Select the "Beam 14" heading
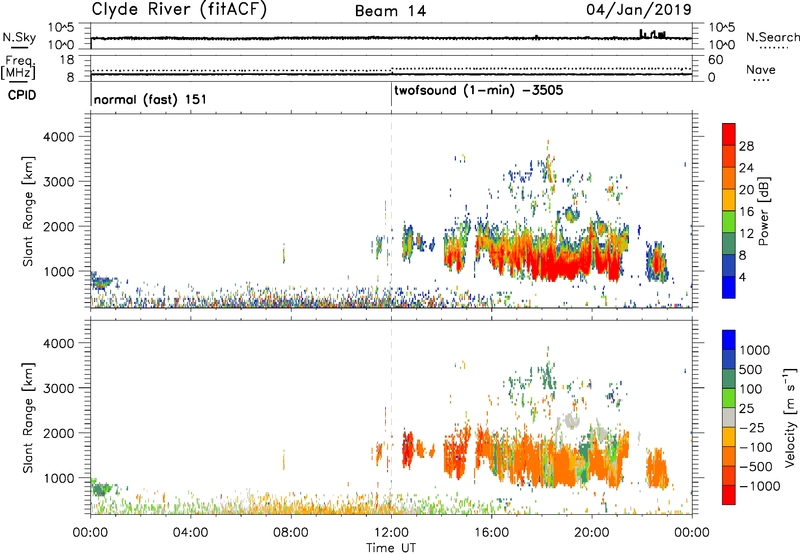Viewport: 800px width, 554px height. point(390,11)
